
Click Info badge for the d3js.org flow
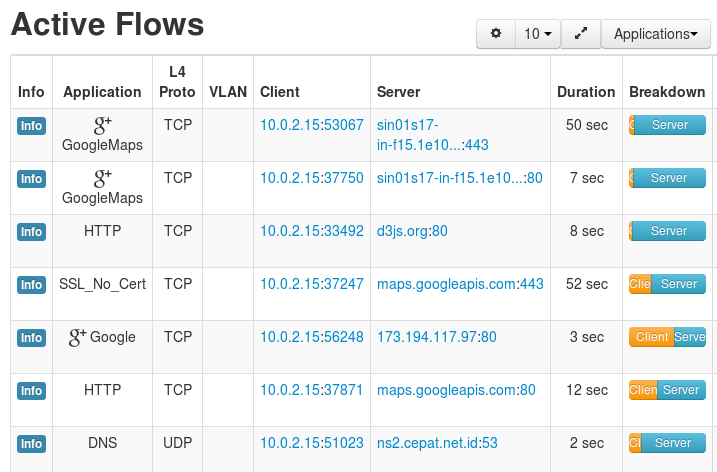[x=32, y=232]
